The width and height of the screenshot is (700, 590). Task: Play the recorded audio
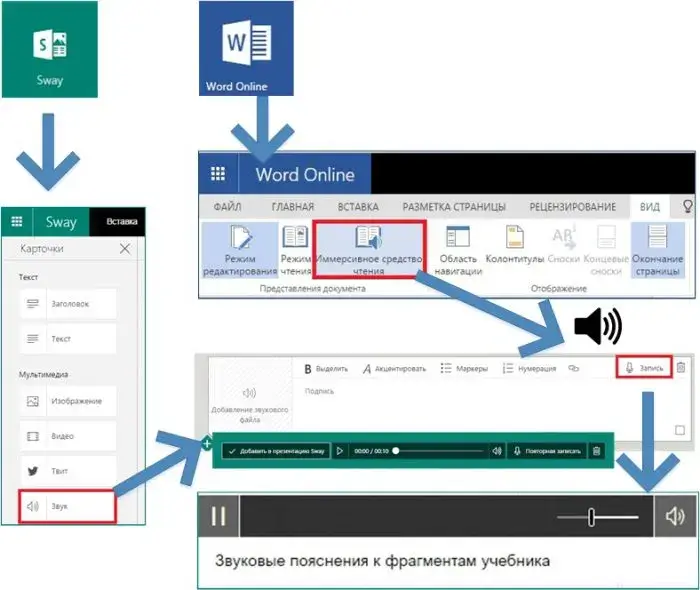coord(340,451)
